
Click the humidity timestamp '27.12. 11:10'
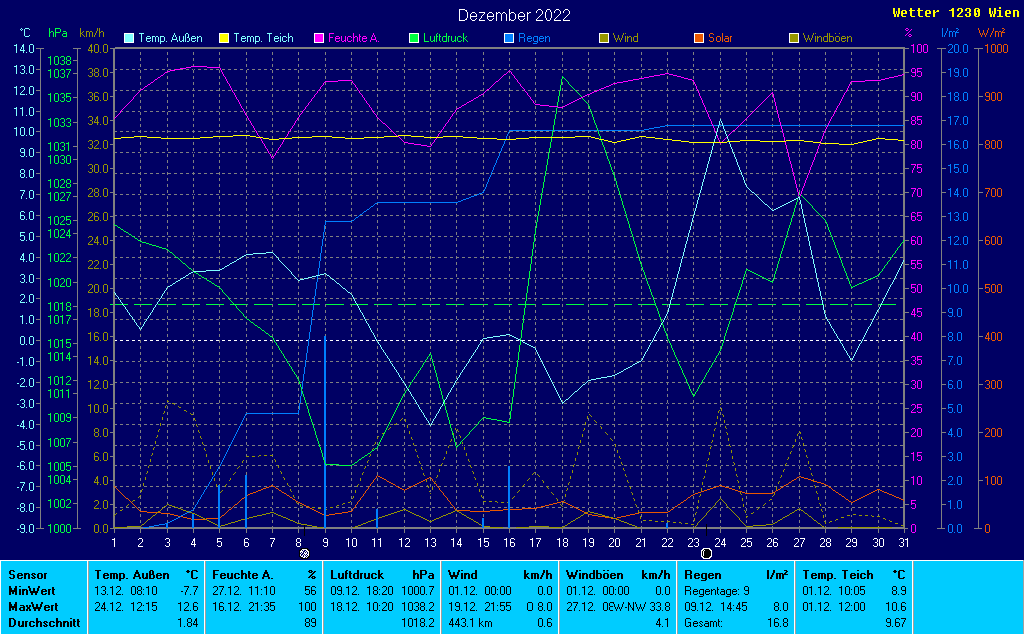pyautogui.click(x=244, y=591)
